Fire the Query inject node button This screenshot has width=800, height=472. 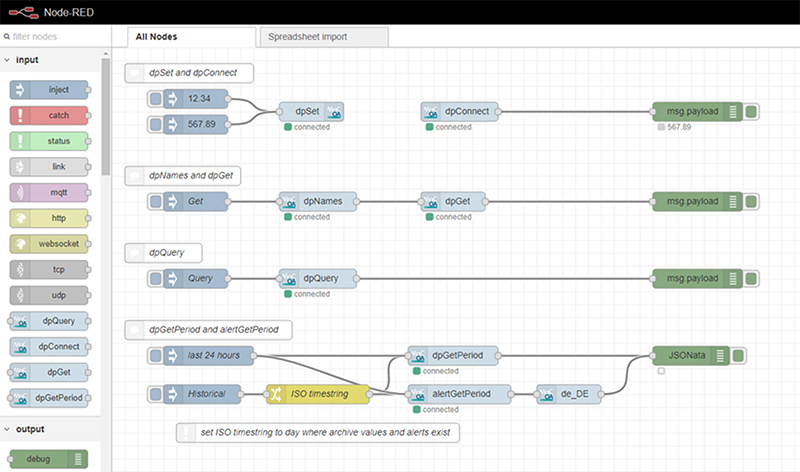[x=155, y=279]
